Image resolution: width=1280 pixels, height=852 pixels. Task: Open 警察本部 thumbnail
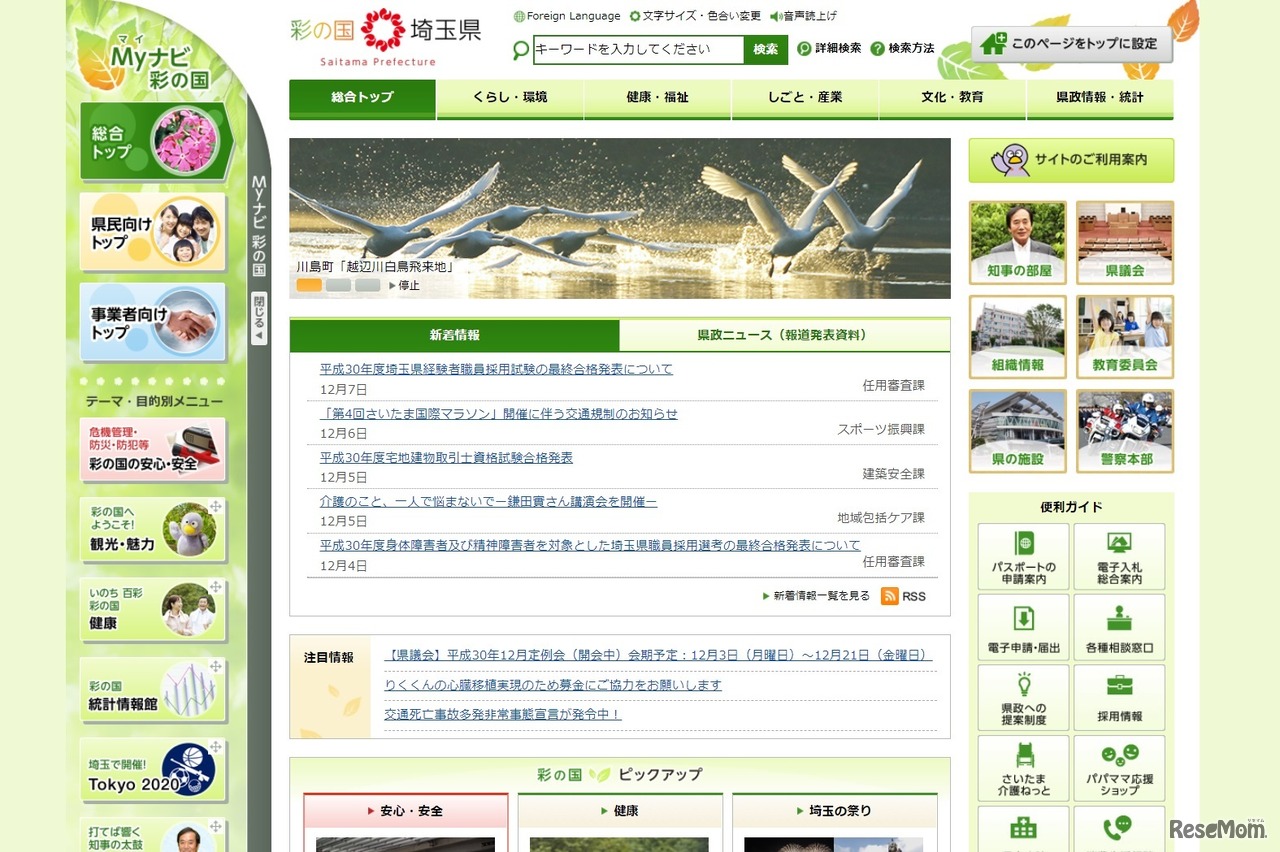pyautogui.click(x=1125, y=431)
